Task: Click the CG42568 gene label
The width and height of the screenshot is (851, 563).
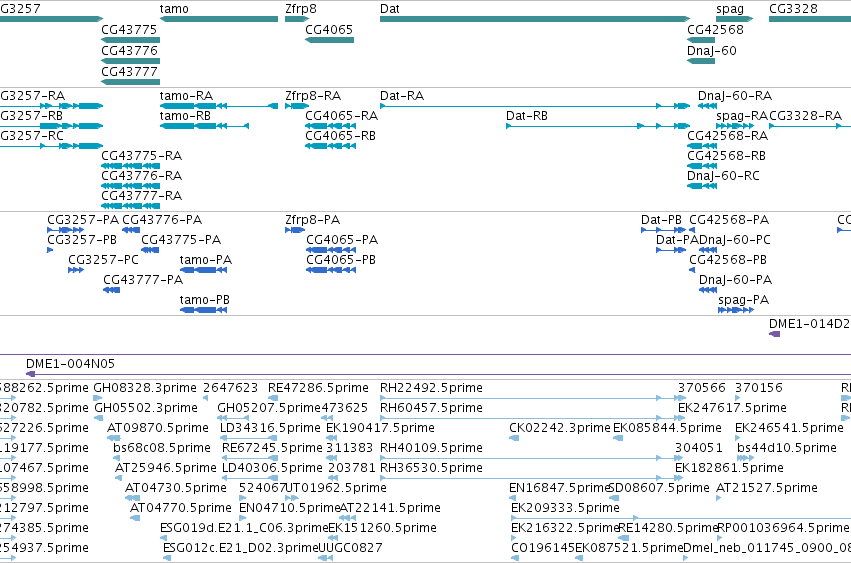Action: pos(715,30)
